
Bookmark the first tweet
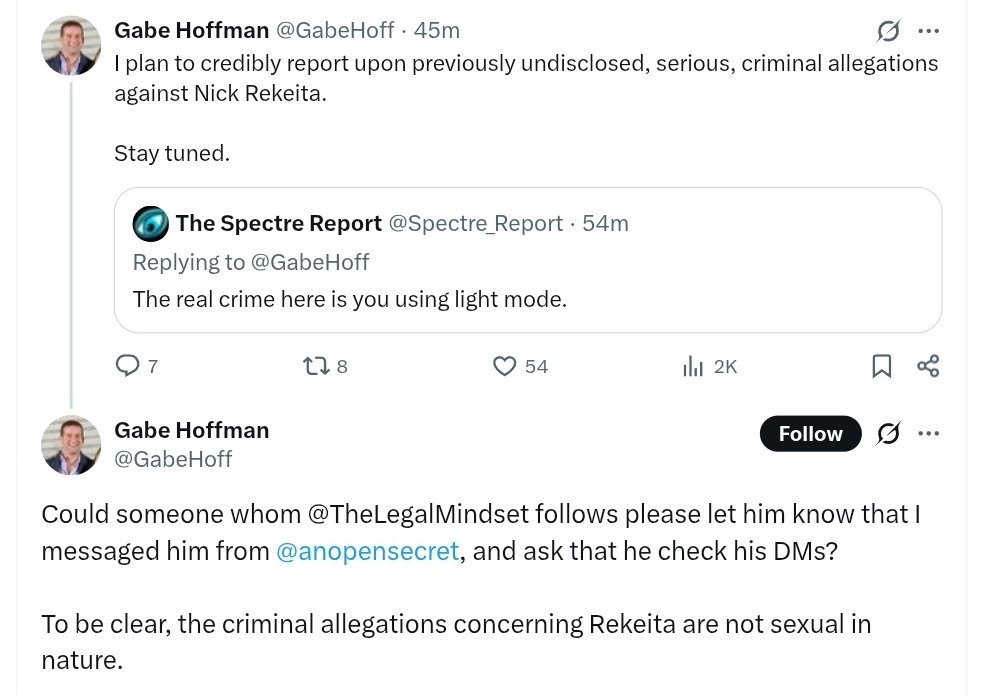(881, 366)
